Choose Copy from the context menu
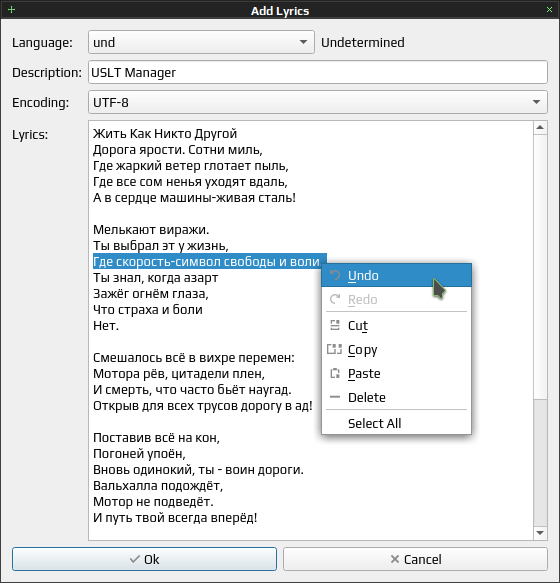 pos(396,350)
